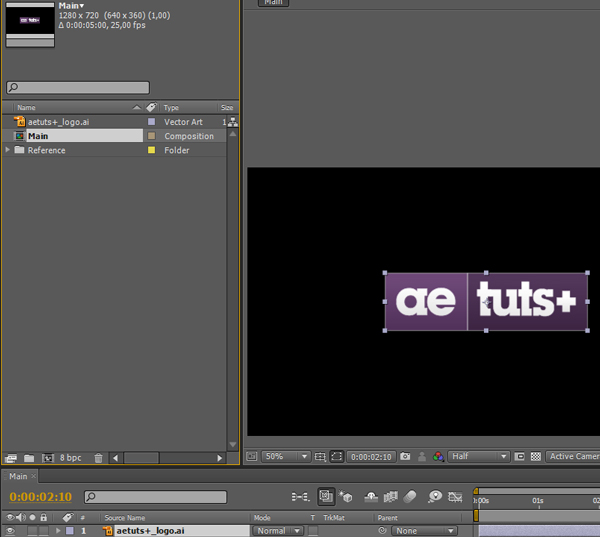The width and height of the screenshot is (600, 537).
Task: Click the Project panel horizontal scrollbar thumb
Action: [x=141, y=458]
